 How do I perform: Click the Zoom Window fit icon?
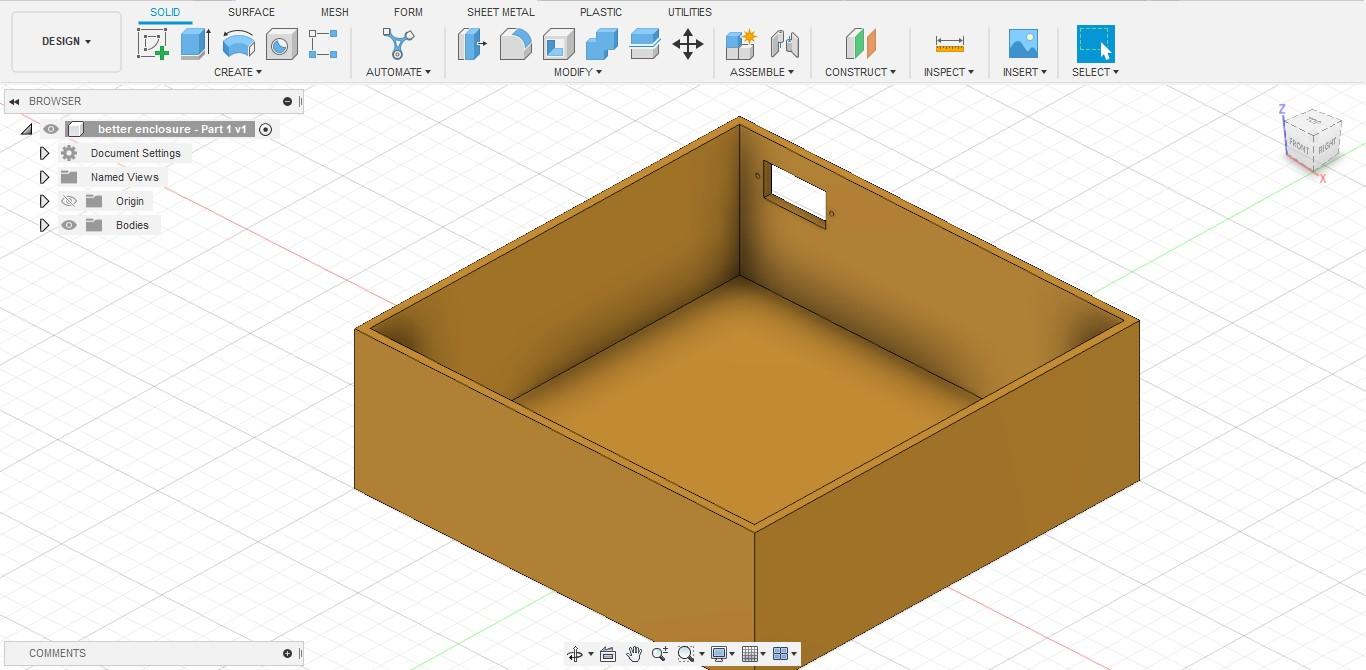(685, 654)
